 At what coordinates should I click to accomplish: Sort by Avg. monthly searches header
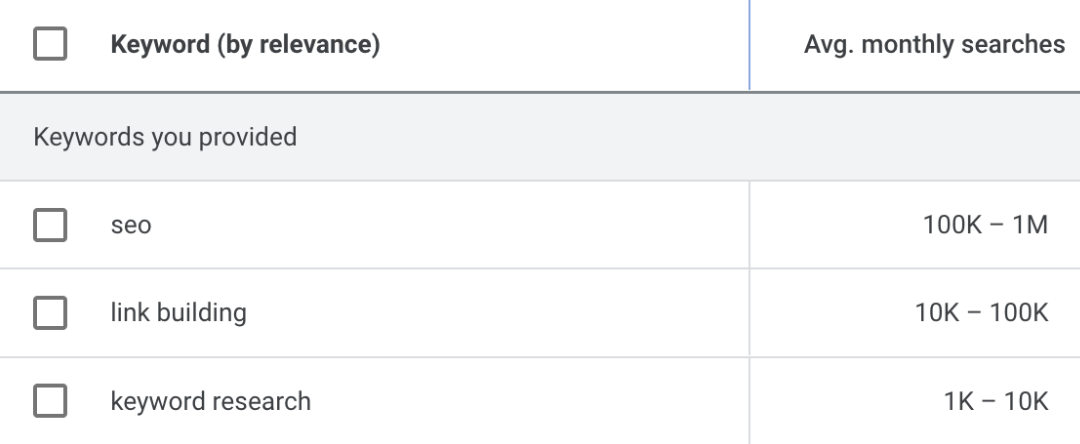[x=934, y=45]
